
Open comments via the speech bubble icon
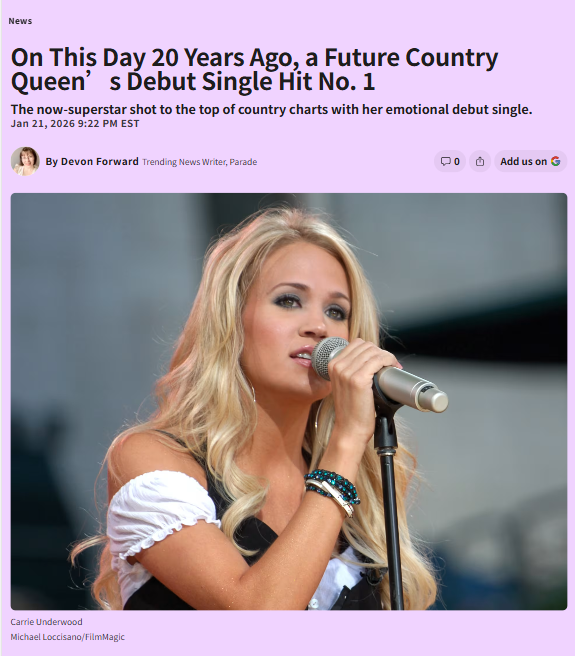445,161
